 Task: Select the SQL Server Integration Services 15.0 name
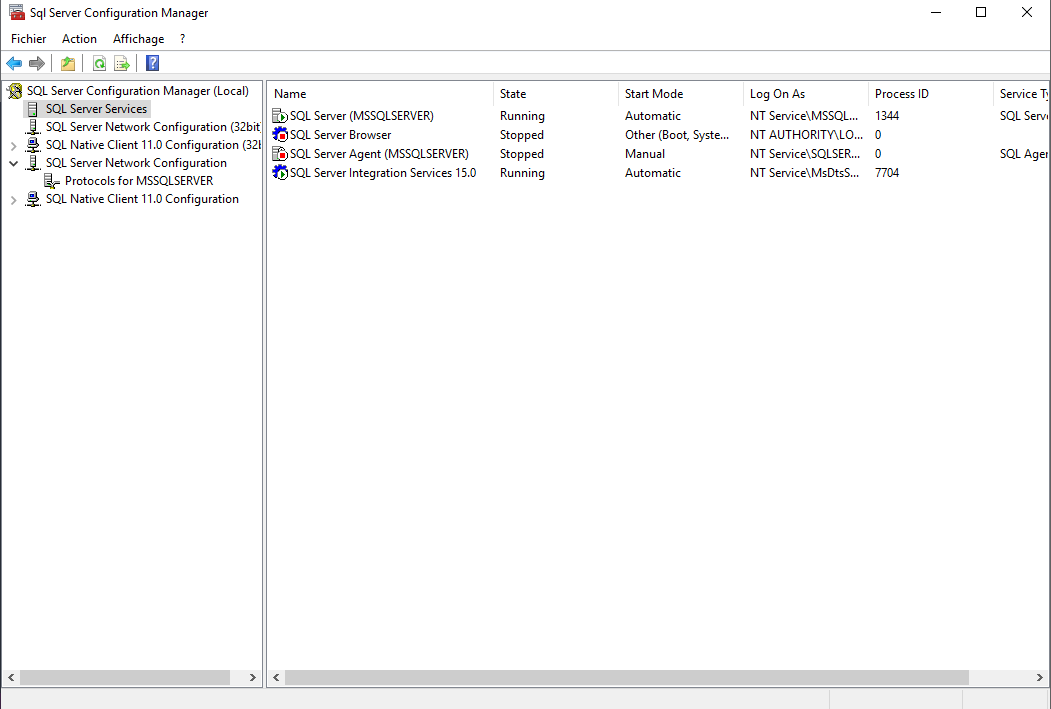pyautogui.click(x=383, y=173)
